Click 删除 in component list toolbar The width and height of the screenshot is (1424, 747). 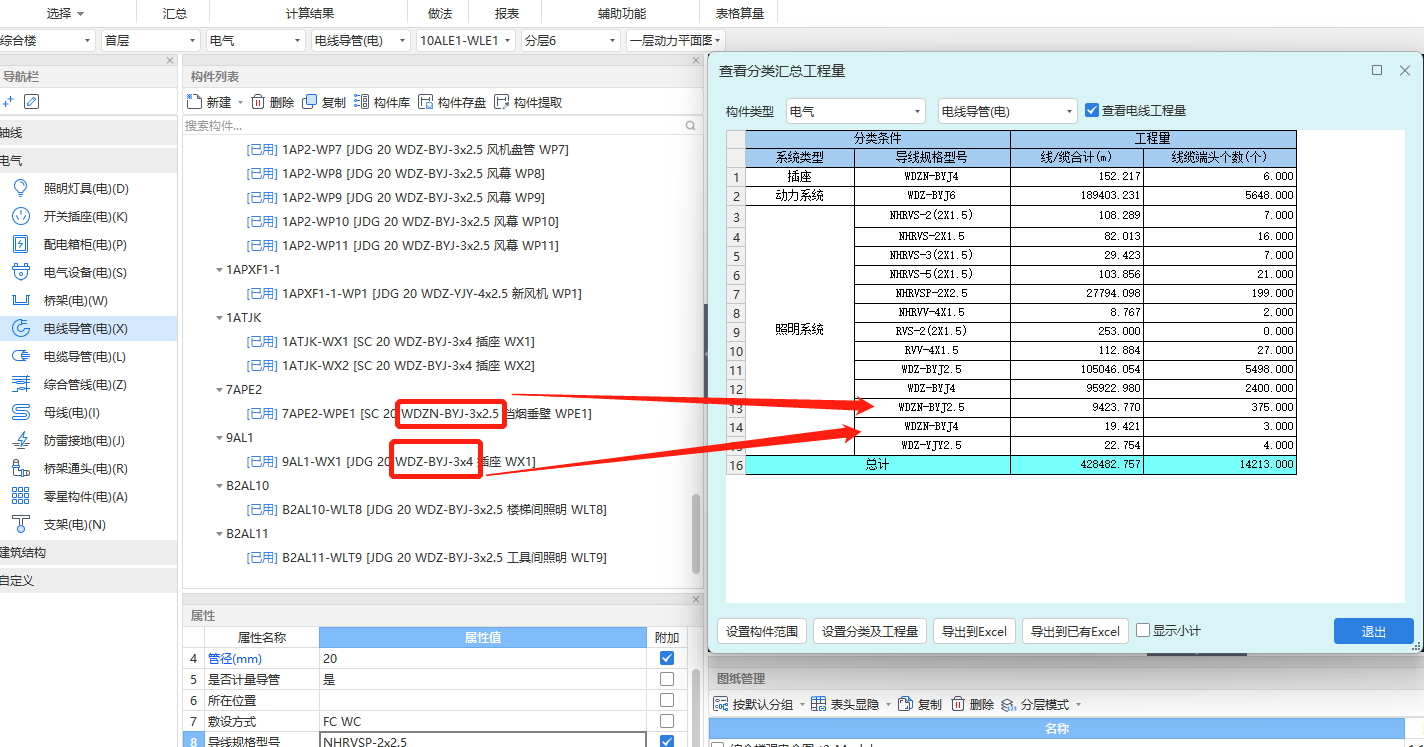[272, 102]
